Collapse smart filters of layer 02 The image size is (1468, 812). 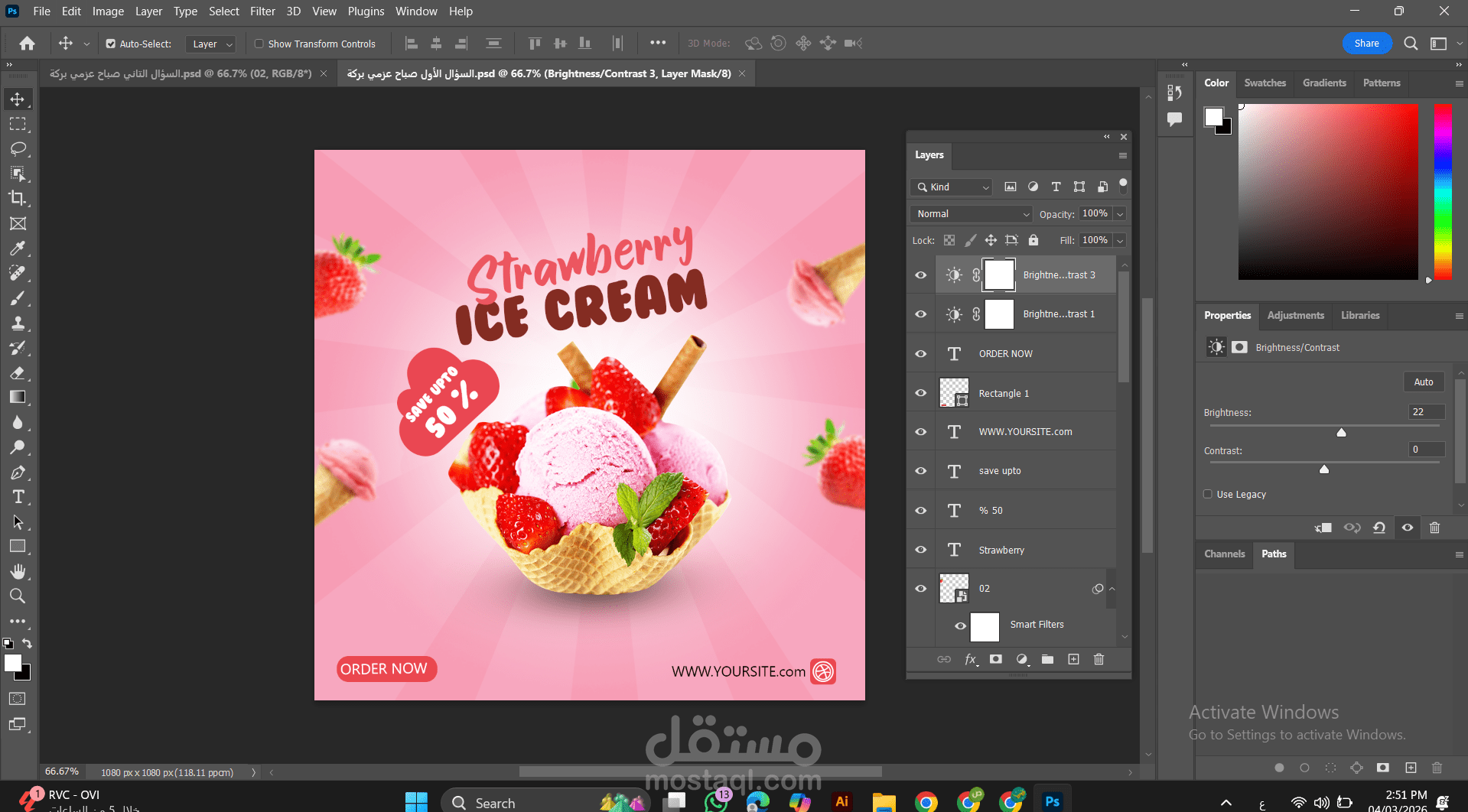pyautogui.click(x=1112, y=589)
